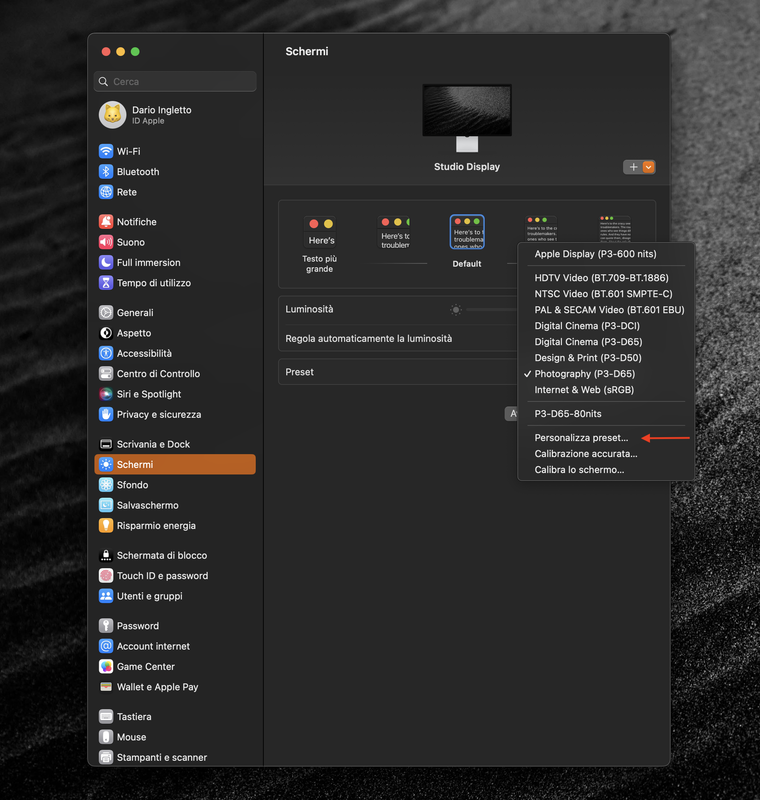
Task: Open Wallet e Apple Pay icon
Action: (x=106, y=687)
